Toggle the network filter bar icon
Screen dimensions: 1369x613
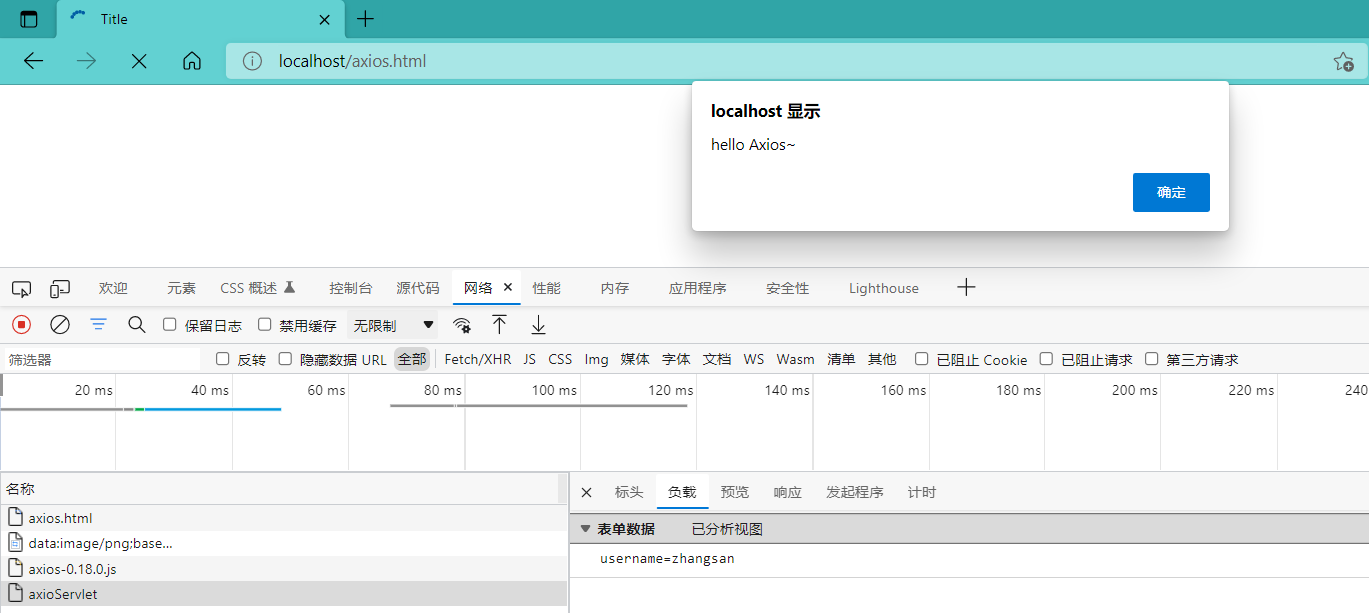[x=98, y=325]
